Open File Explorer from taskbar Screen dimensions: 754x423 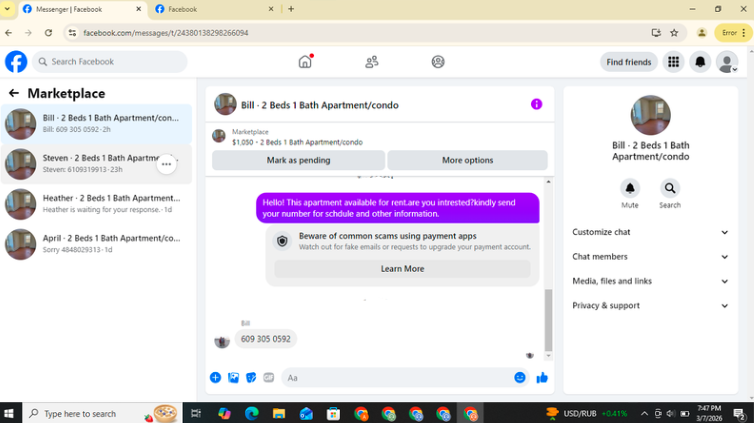click(279, 413)
